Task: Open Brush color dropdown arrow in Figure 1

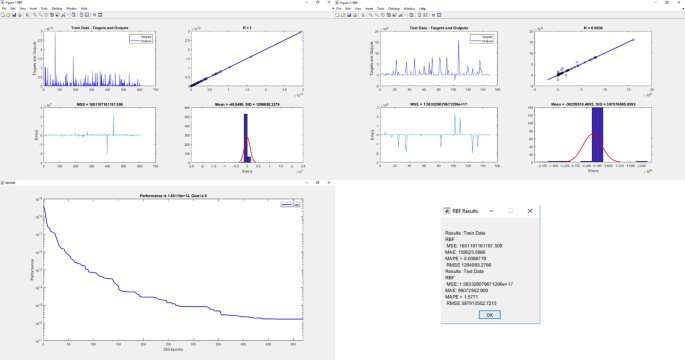Action: click(x=68, y=15)
